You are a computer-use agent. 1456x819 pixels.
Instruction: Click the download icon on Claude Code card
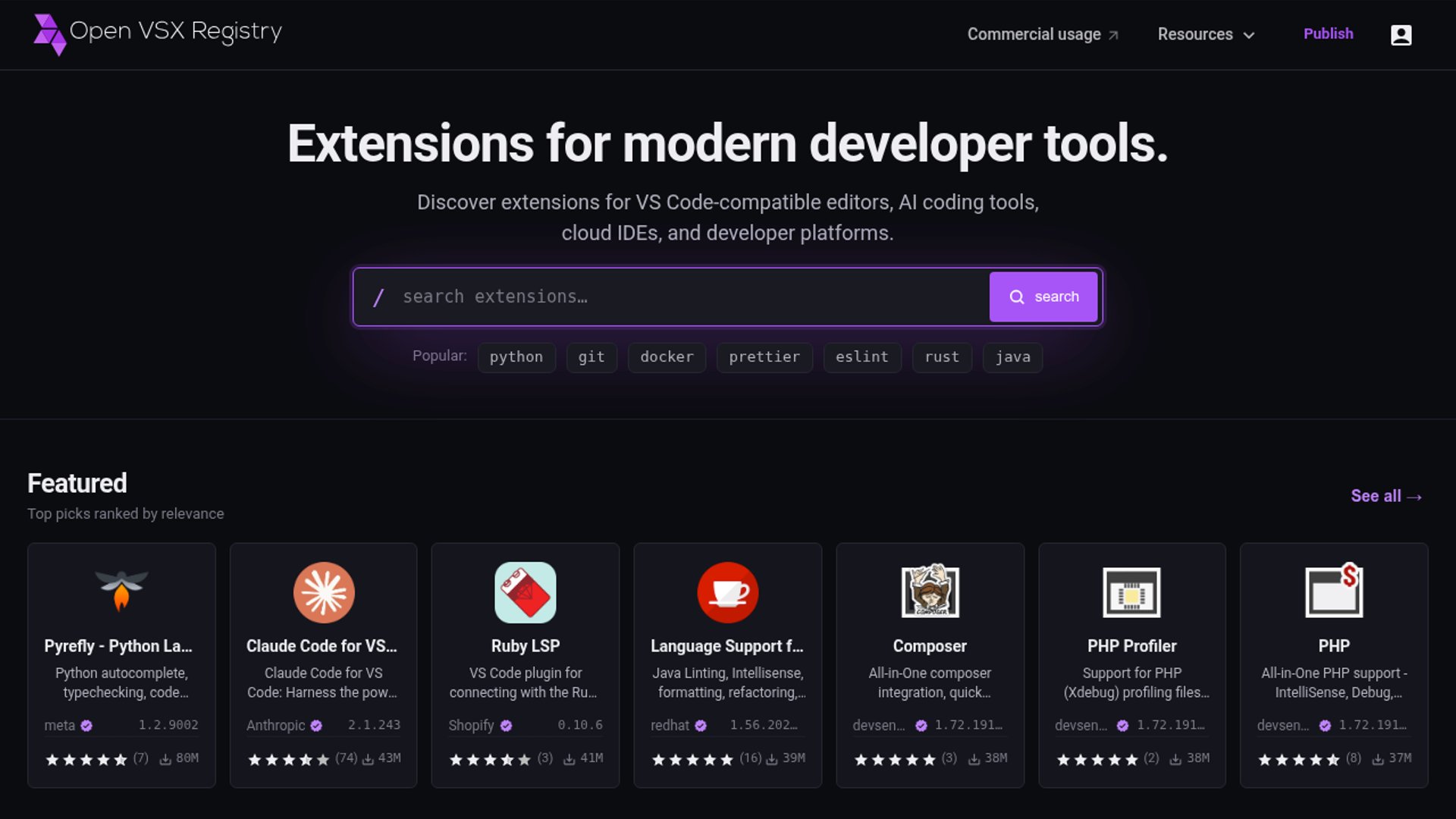(x=368, y=759)
